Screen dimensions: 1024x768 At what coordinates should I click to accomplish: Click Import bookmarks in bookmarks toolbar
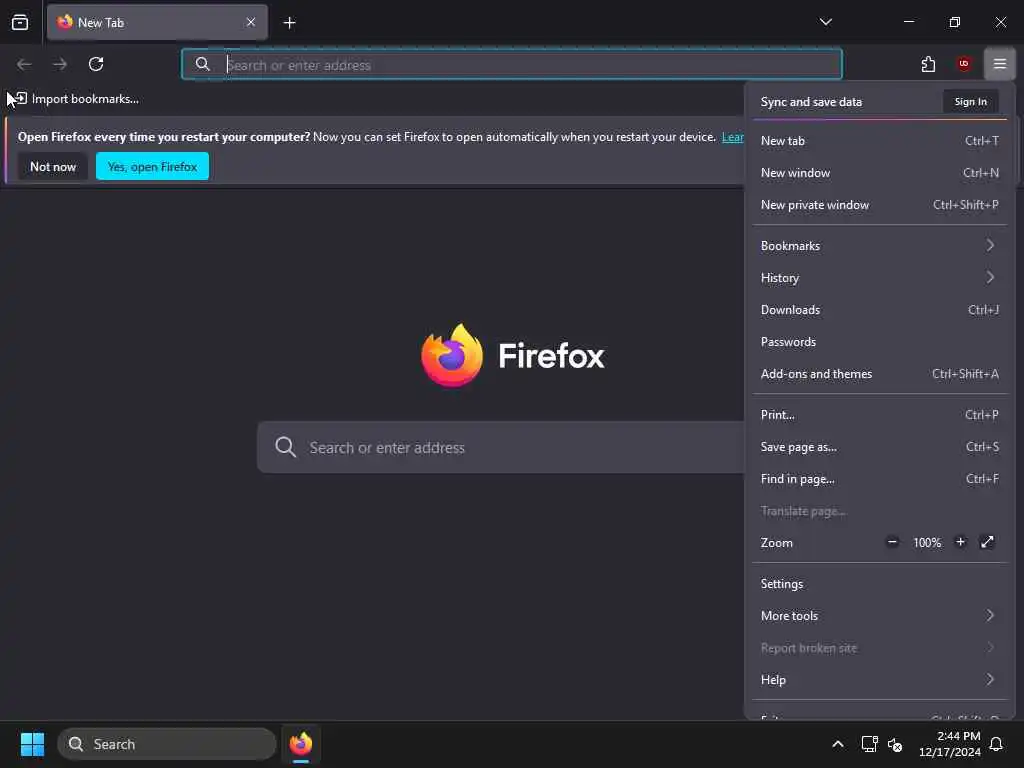click(x=77, y=99)
